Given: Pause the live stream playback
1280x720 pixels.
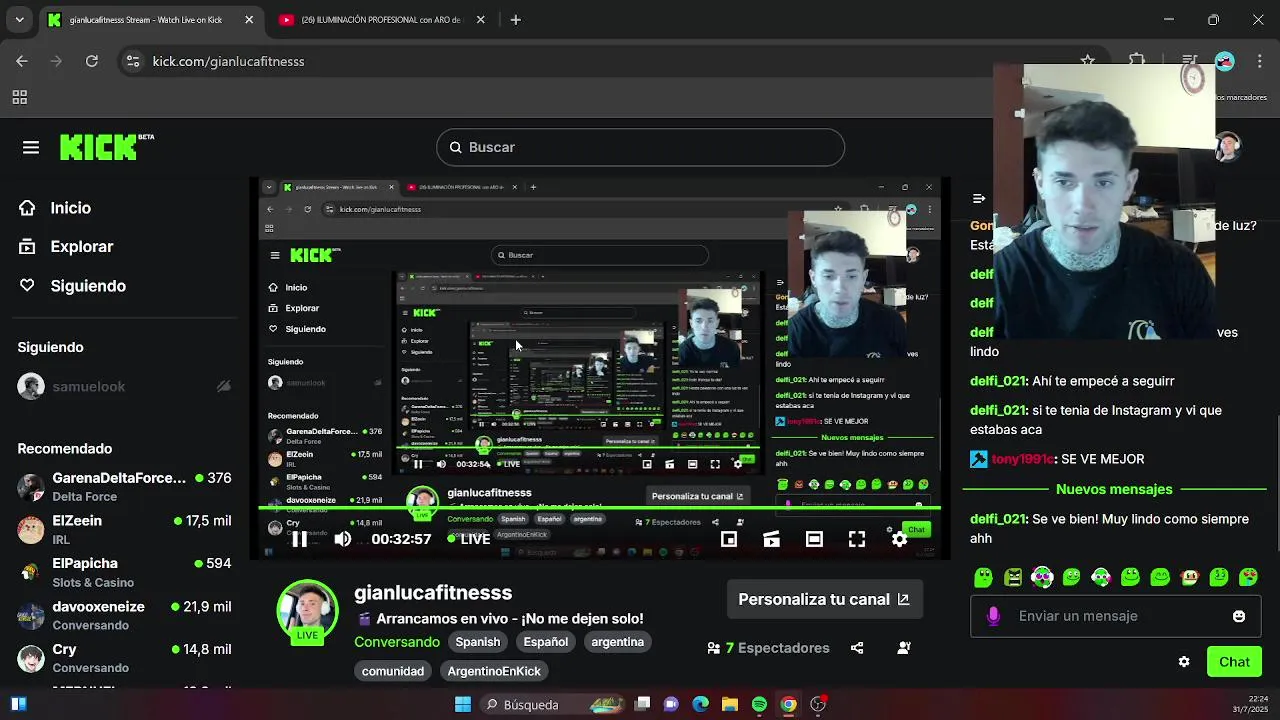Looking at the screenshot, I should pos(299,539).
